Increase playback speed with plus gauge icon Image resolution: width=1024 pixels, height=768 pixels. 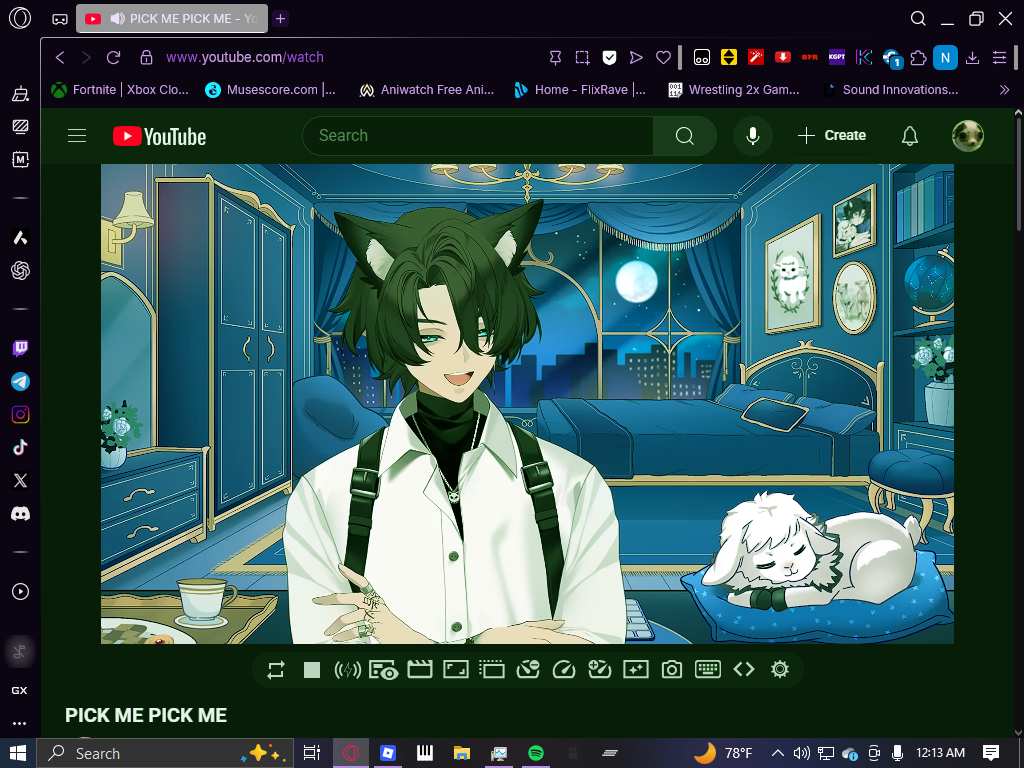600,669
